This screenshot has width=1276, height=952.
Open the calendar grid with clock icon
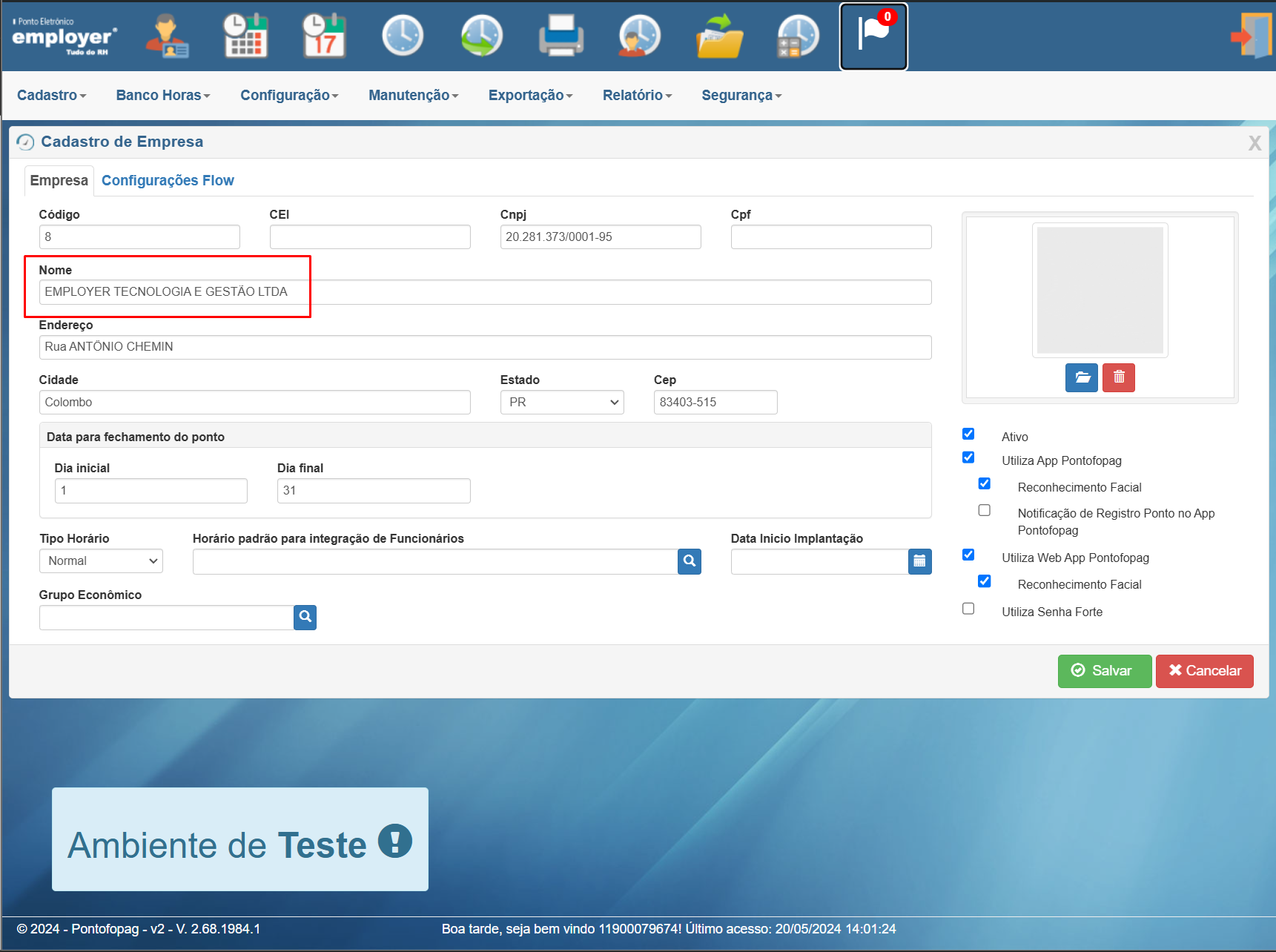click(x=246, y=36)
